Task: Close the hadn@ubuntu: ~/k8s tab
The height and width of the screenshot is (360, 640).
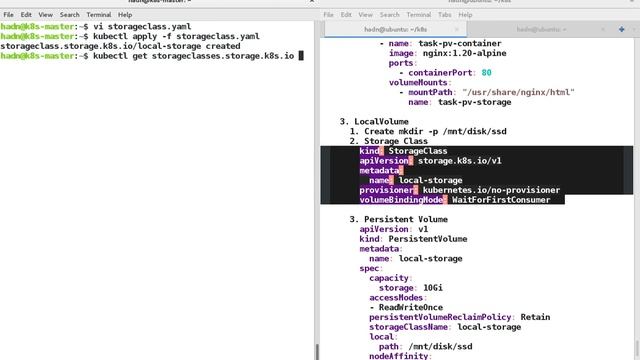Action: (x=457, y=29)
